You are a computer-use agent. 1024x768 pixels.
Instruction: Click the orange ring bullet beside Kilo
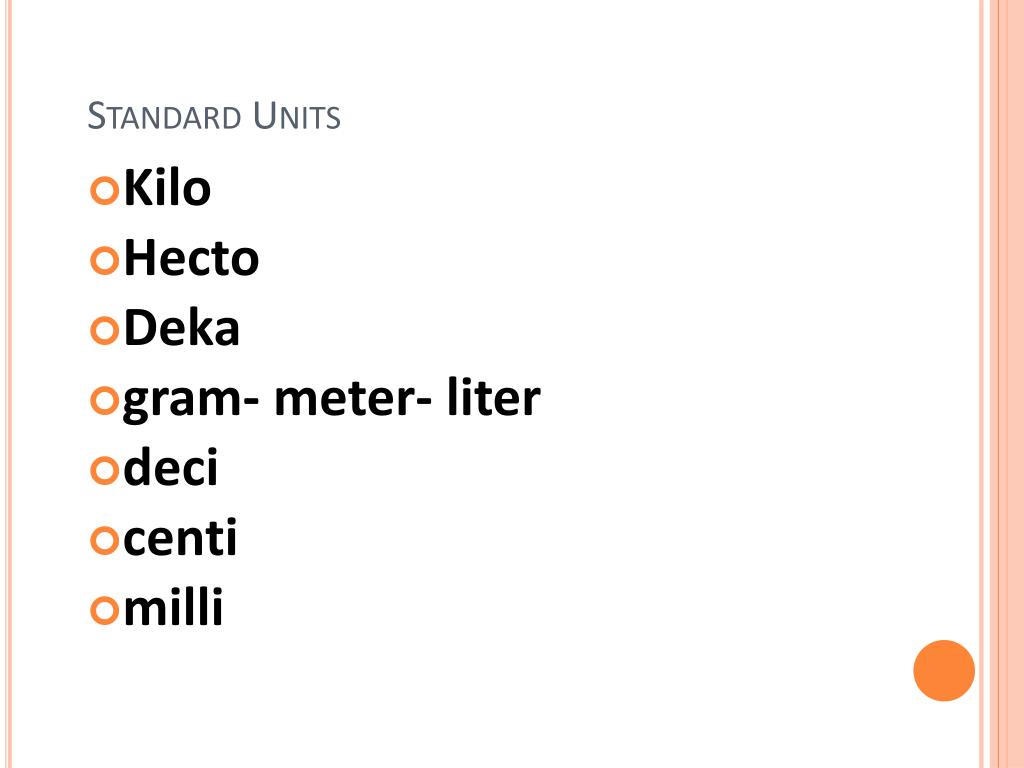(x=104, y=190)
